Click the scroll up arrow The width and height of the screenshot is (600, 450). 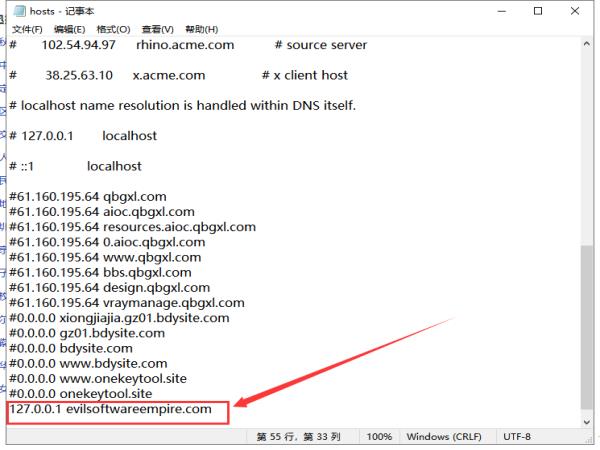click(587, 44)
